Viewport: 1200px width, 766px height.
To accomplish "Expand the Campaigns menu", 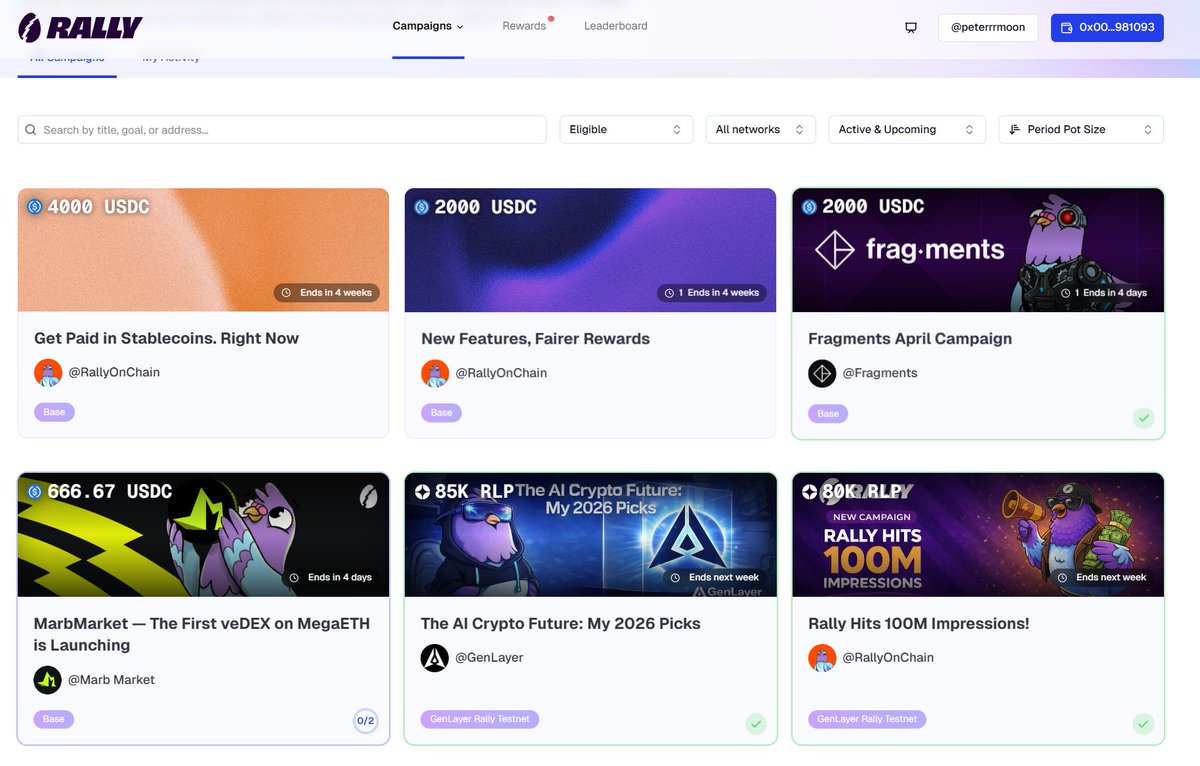I will tap(428, 26).
